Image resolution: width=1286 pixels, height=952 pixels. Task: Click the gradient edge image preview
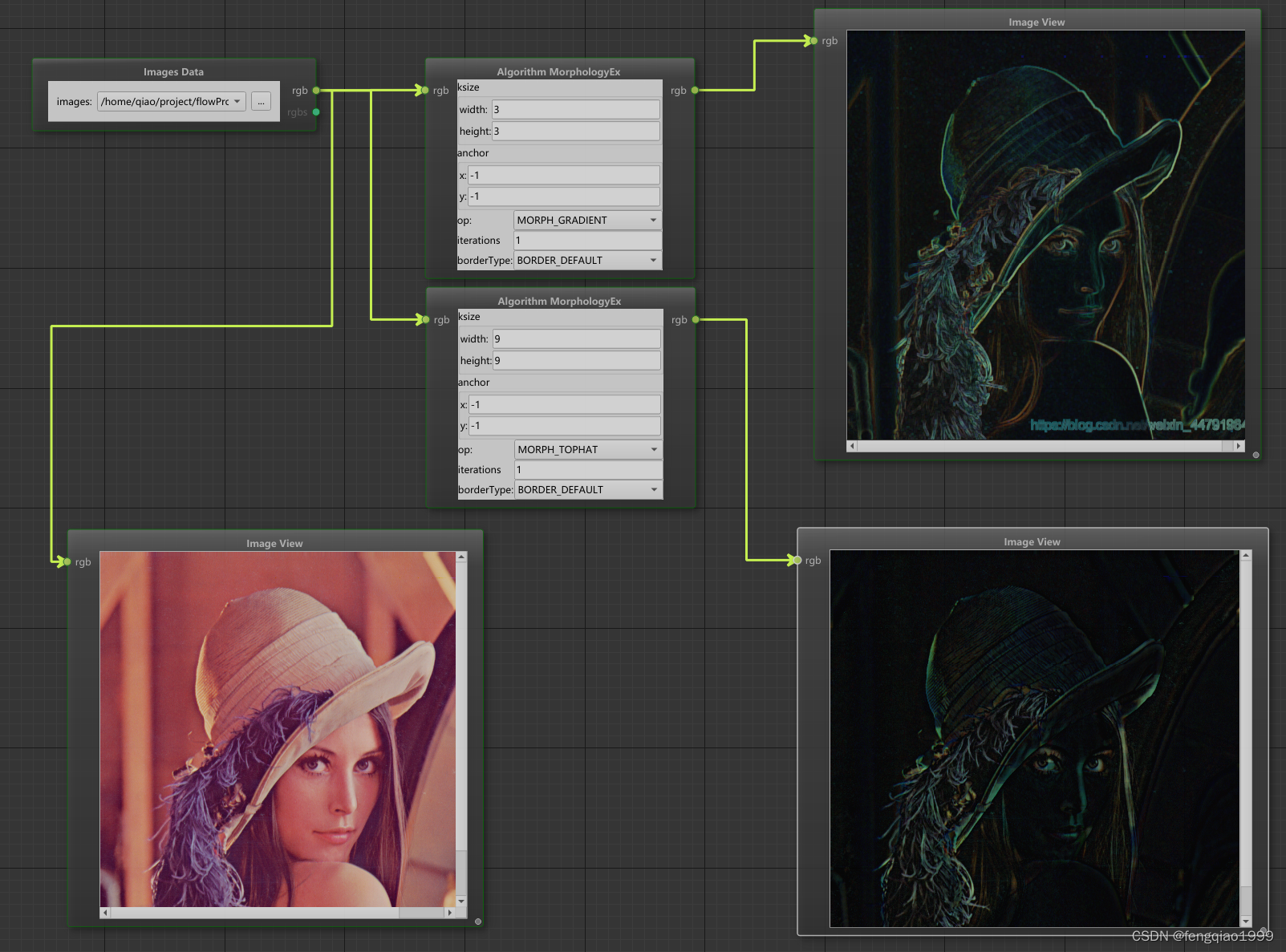click(x=1046, y=235)
